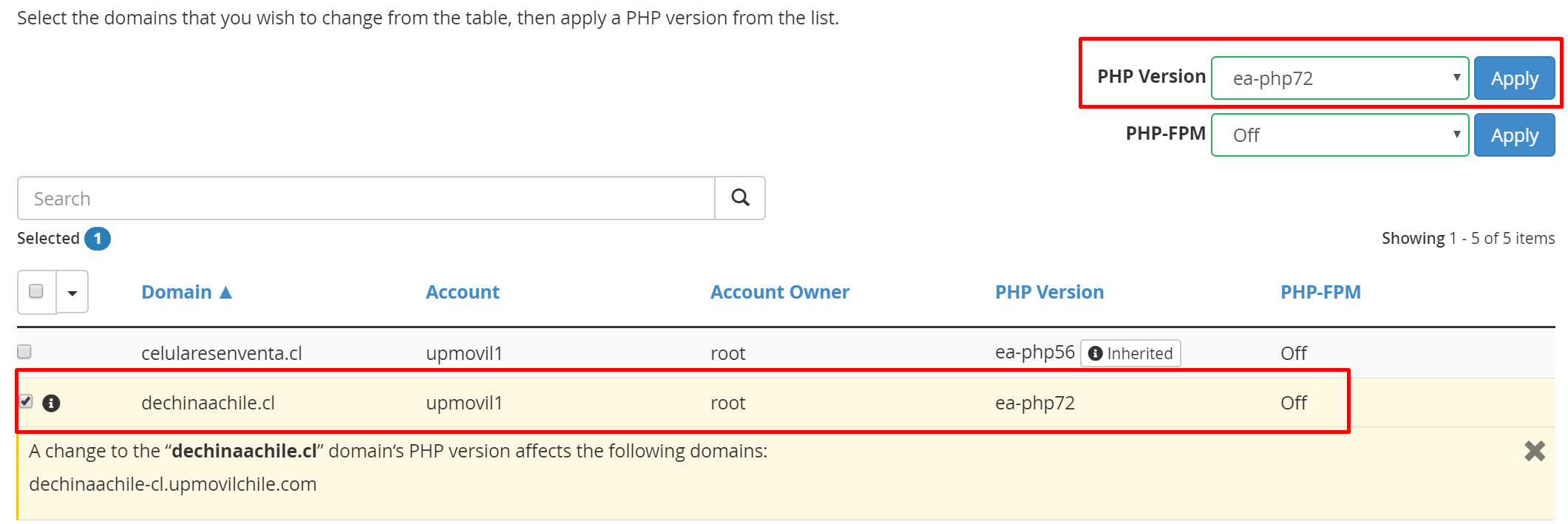Uncheck the dechinaachile.cl row checkbox
The image size is (1568, 524).
point(26,401)
